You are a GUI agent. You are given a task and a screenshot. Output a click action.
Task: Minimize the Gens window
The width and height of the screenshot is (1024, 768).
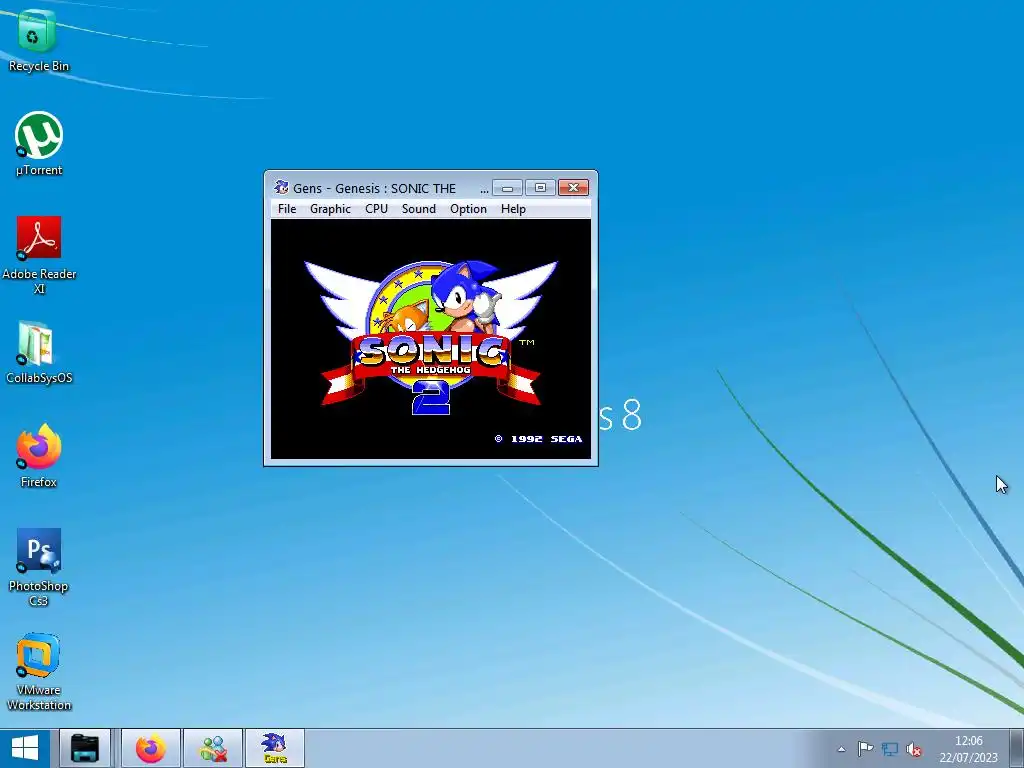(x=507, y=188)
